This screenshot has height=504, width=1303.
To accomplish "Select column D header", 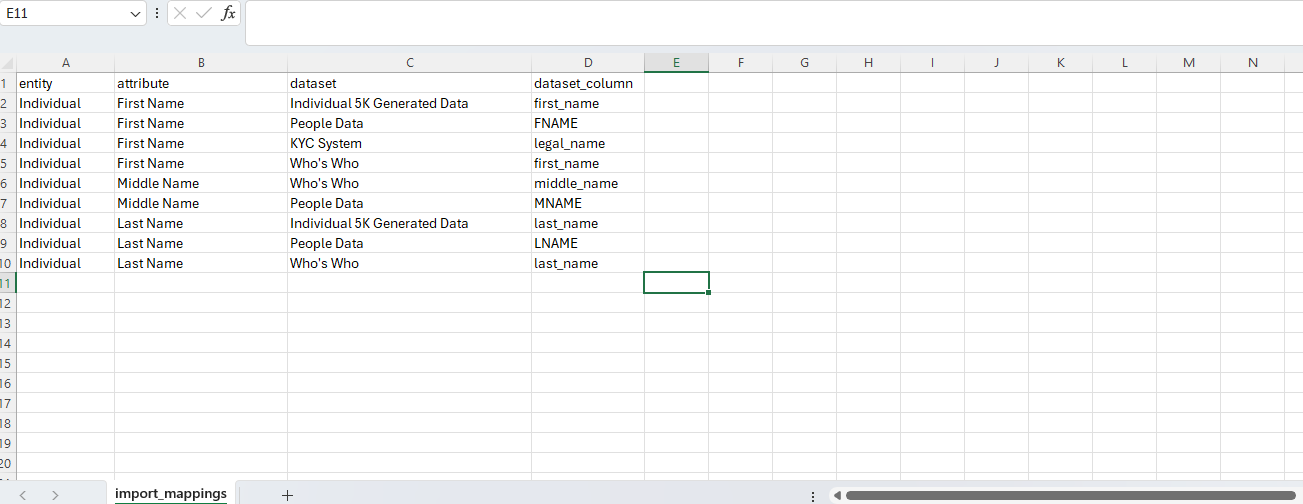I will tap(588, 63).
